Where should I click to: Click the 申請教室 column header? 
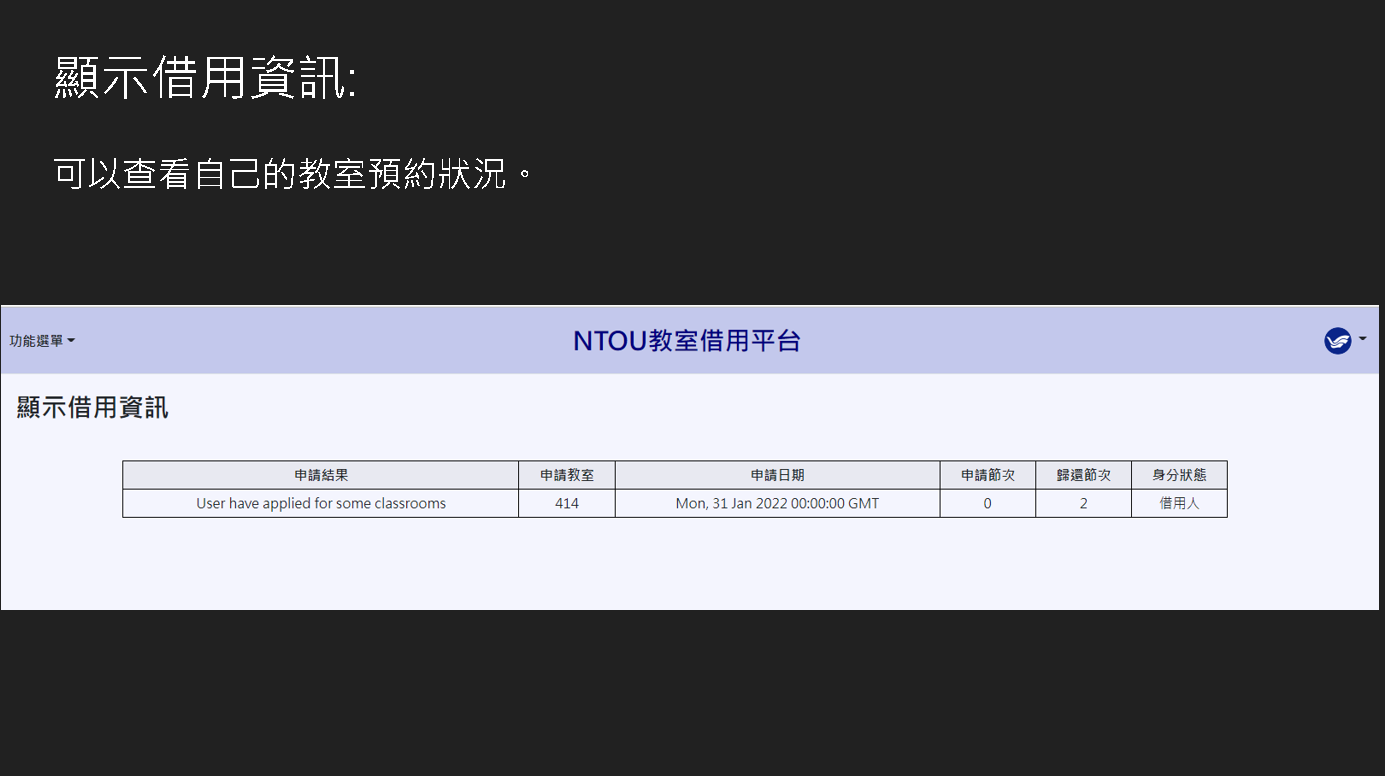(567, 475)
